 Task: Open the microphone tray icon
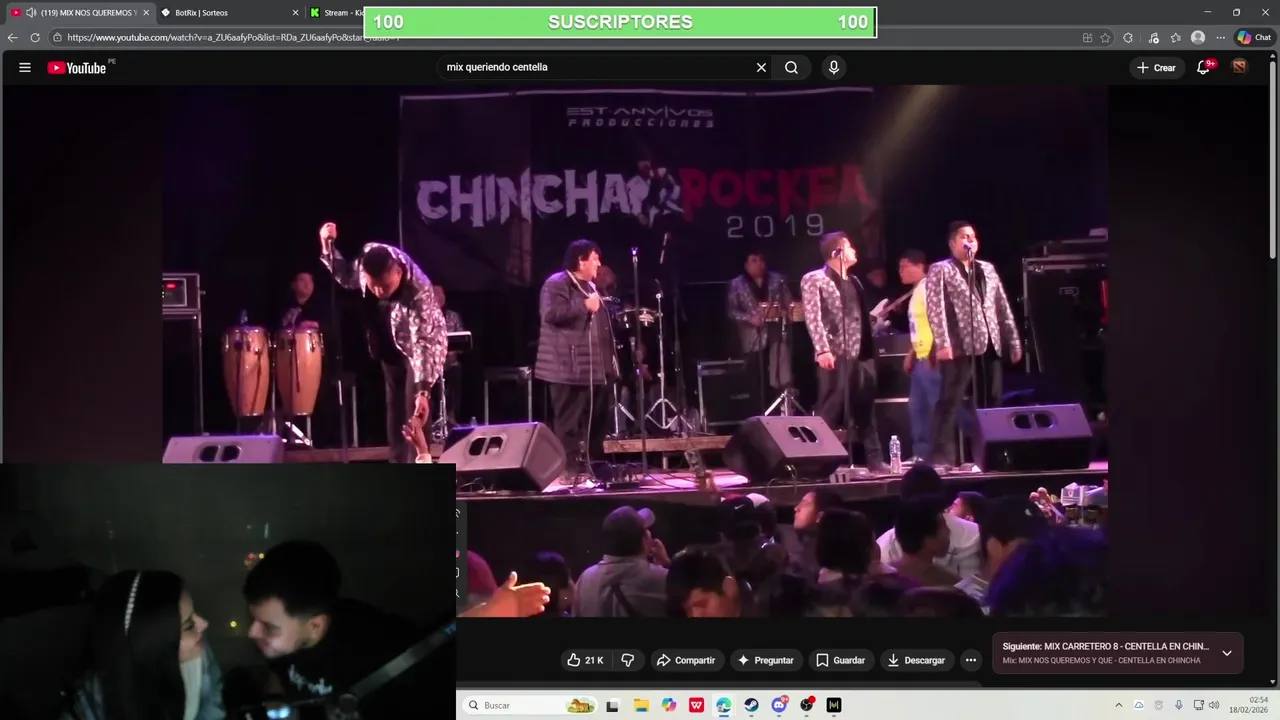coord(1179,705)
